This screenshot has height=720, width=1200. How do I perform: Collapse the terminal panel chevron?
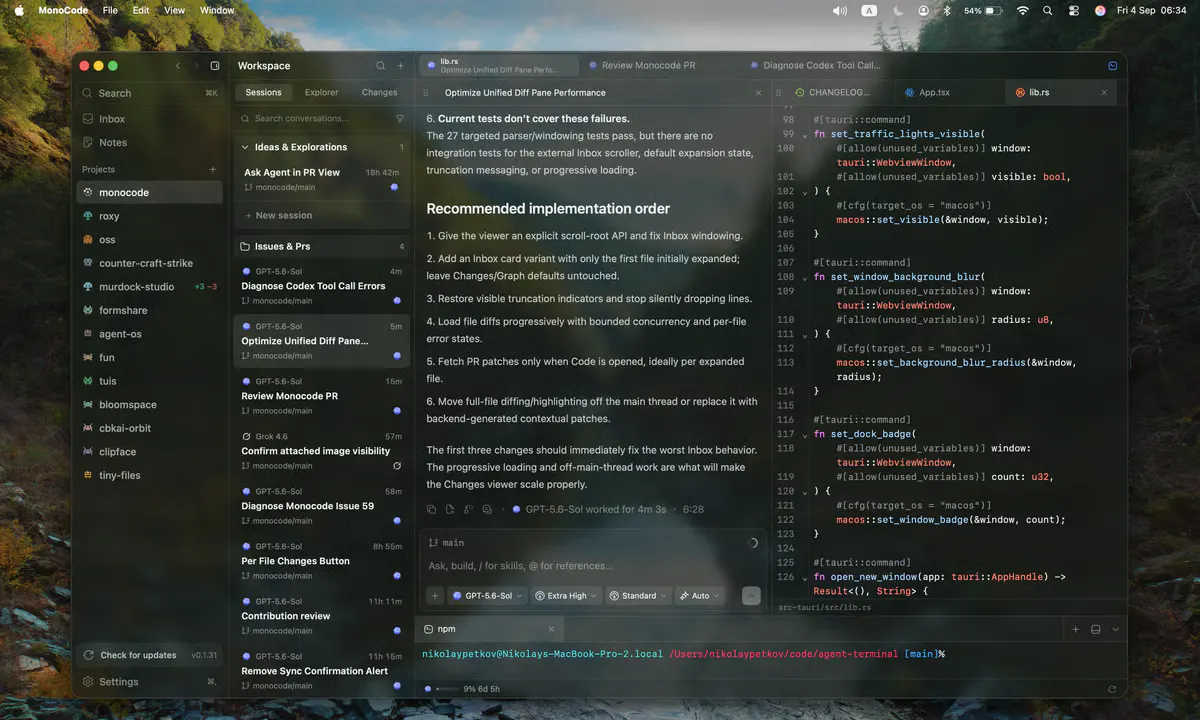click(1116, 629)
